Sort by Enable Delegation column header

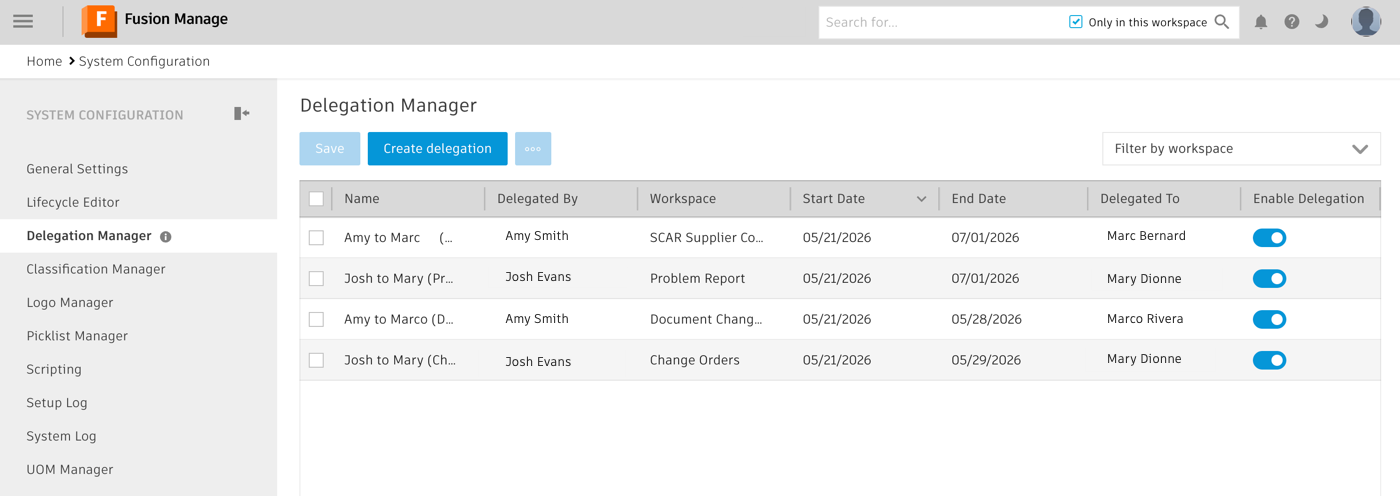pyautogui.click(x=1309, y=199)
